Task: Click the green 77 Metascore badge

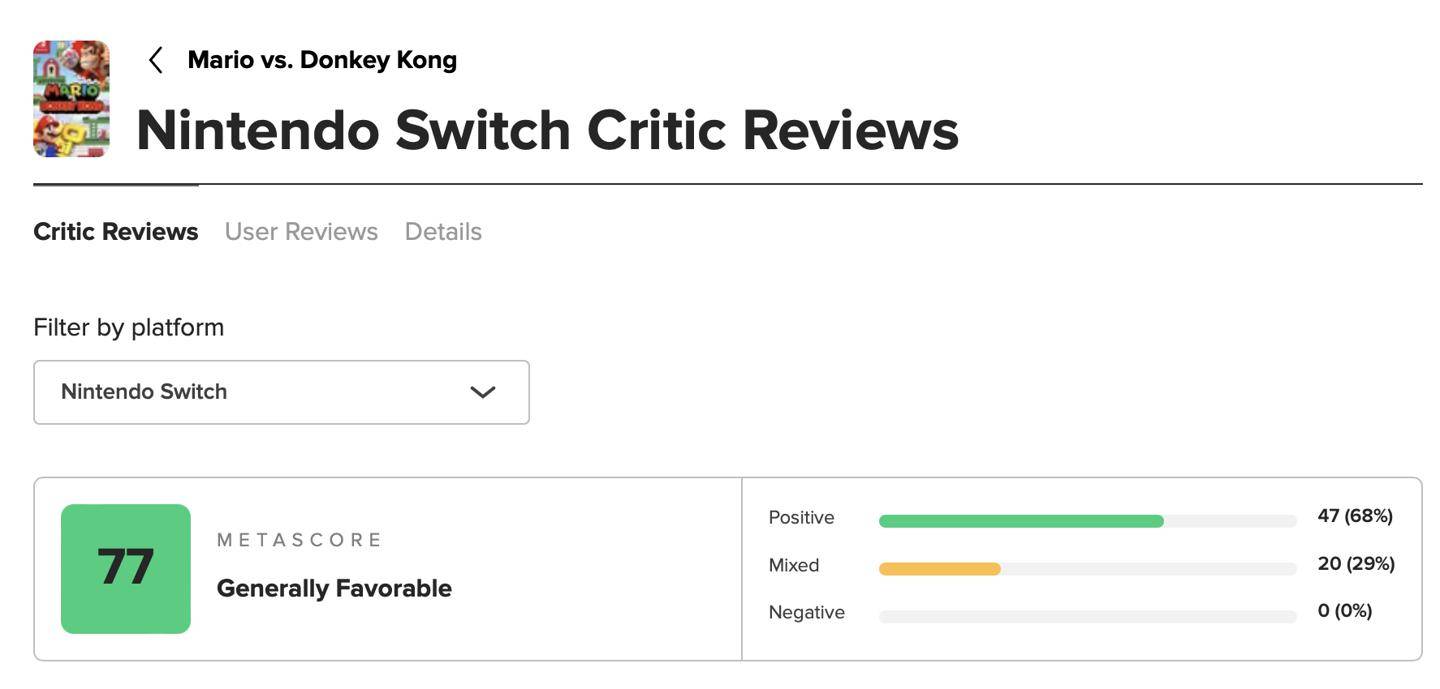Action: (126, 569)
